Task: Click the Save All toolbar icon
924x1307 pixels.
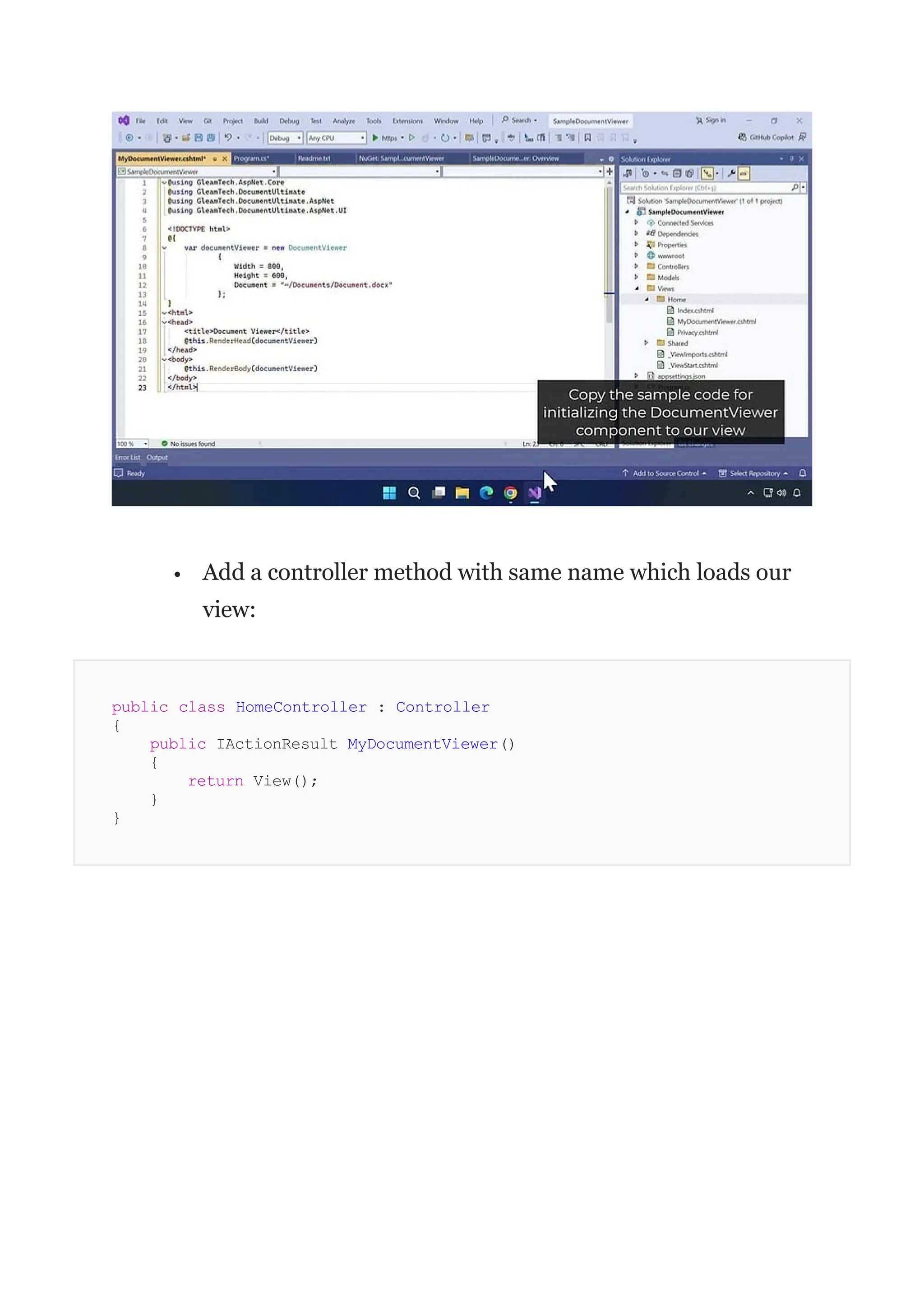Action: (x=211, y=138)
